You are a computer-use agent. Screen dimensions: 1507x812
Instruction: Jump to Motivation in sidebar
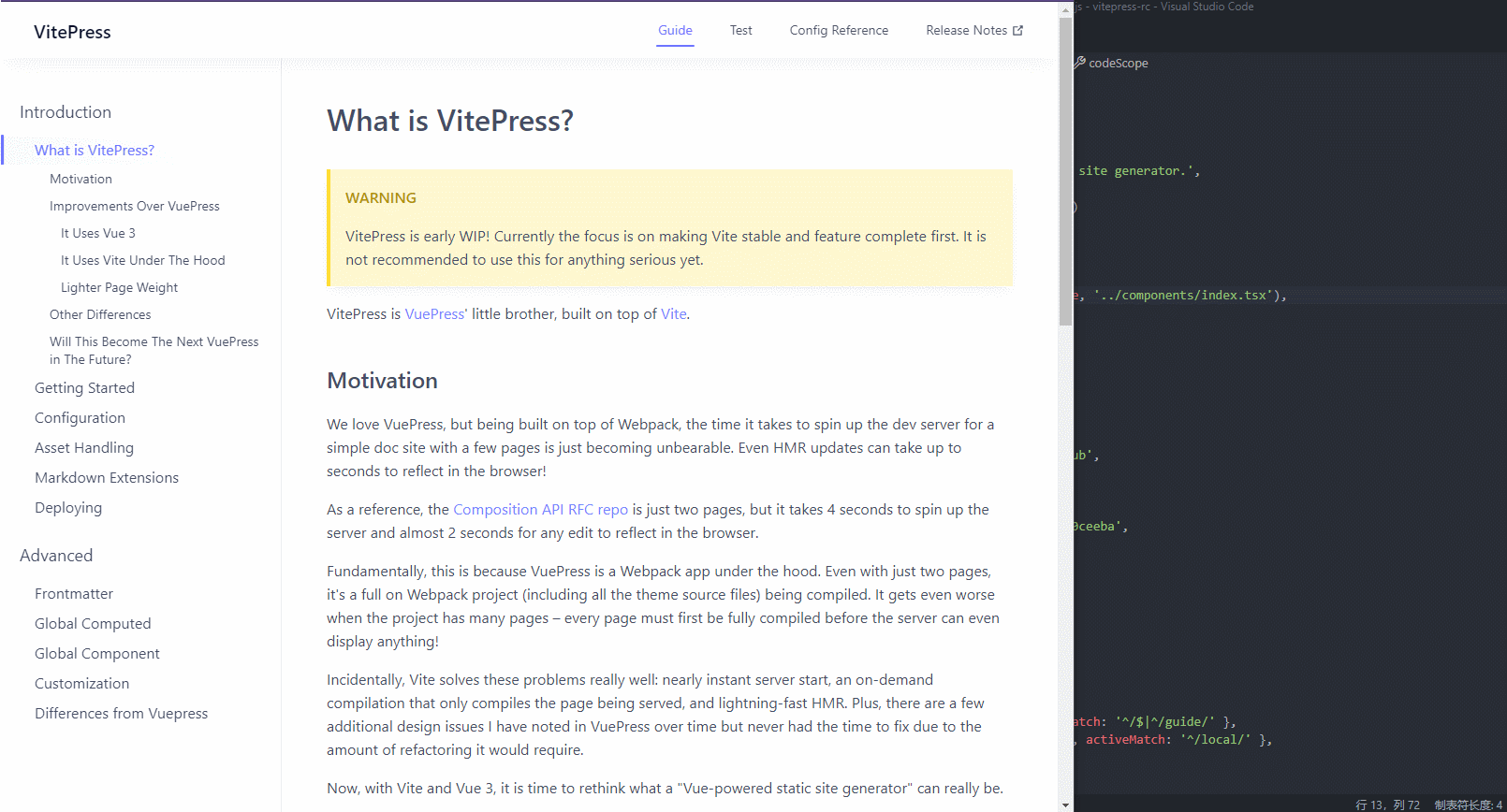click(x=80, y=179)
